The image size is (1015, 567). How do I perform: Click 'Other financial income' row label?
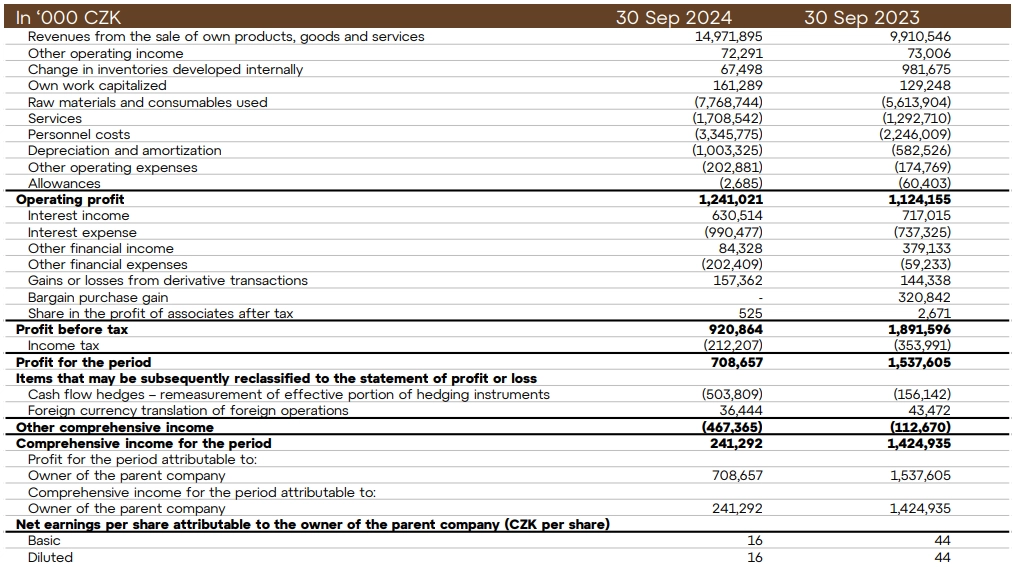(101, 249)
